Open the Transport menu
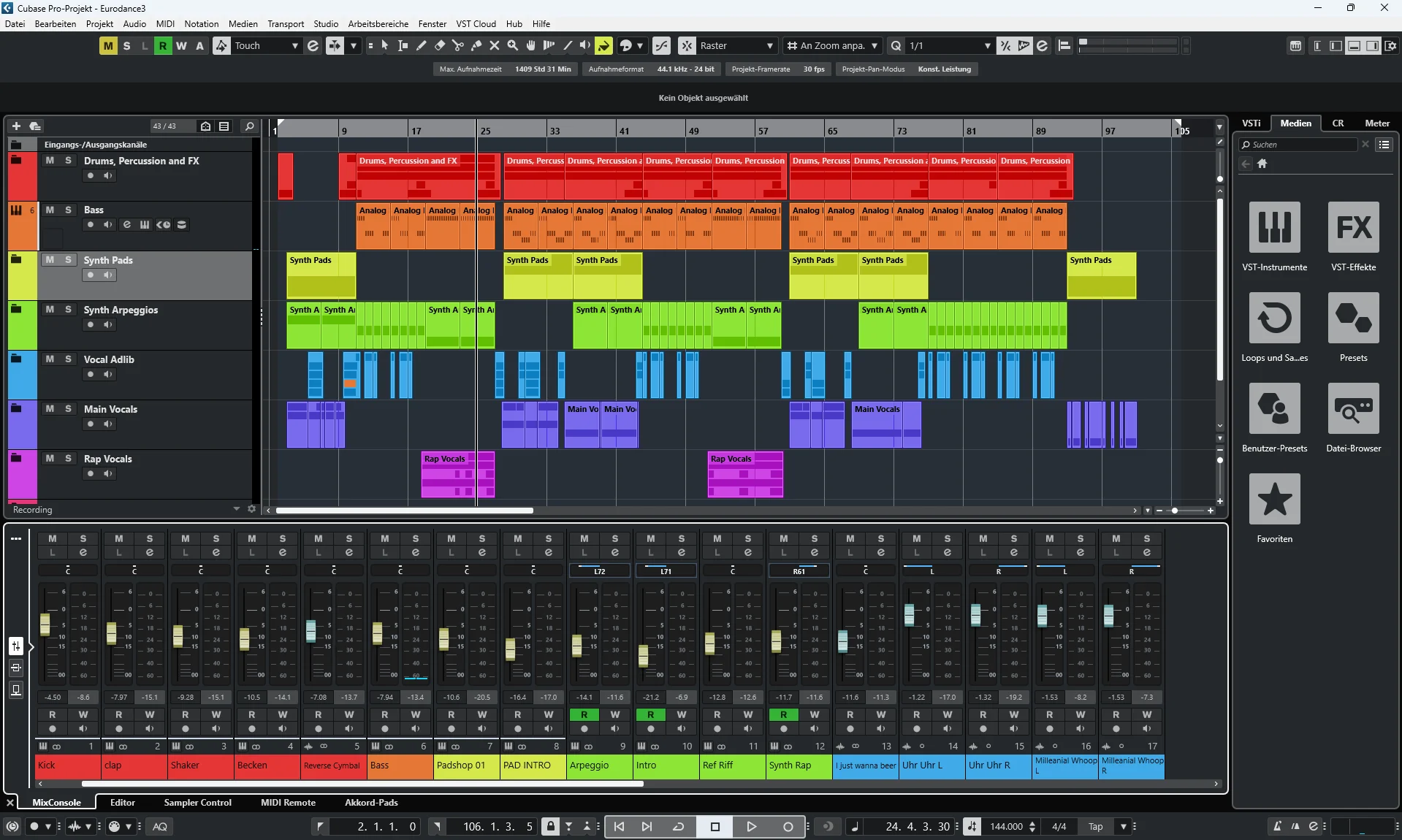The image size is (1402, 840). click(286, 24)
